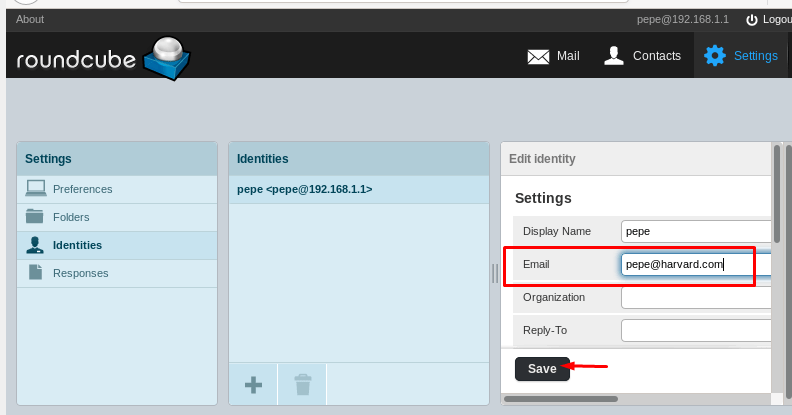Click the Folders icon in Settings

[x=36, y=217]
